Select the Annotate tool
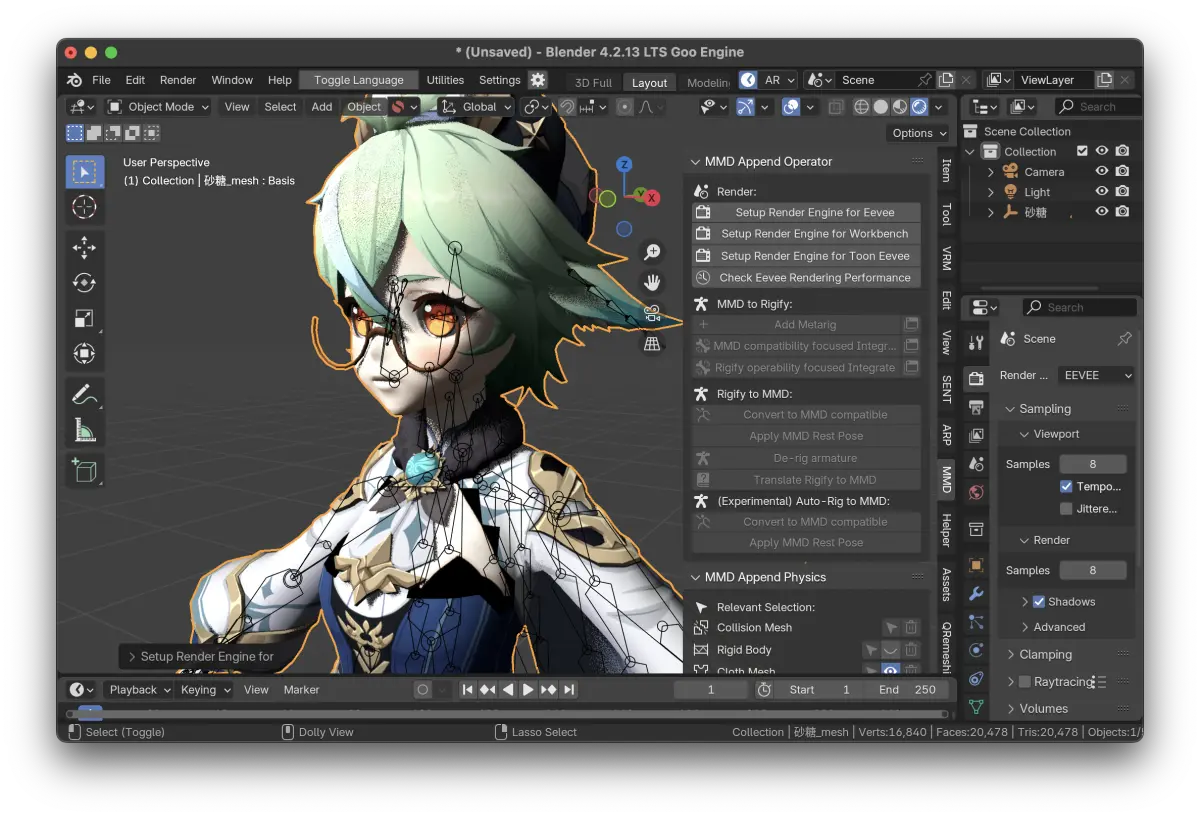The width and height of the screenshot is (1200, 817). pyautogui.click(x=85, y=394)
